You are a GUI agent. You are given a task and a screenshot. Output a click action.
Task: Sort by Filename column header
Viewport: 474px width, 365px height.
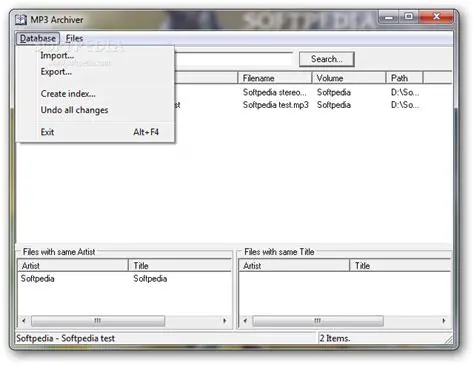point(275,78)
